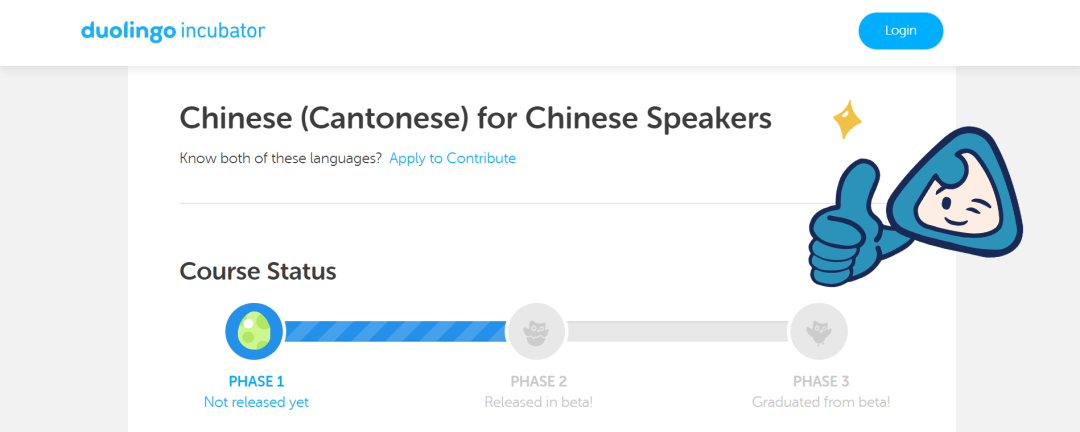Viewport: 1080px width, 432px height.
Task: Click the green egg Phase 1 icon
Action: coord(255,331)
